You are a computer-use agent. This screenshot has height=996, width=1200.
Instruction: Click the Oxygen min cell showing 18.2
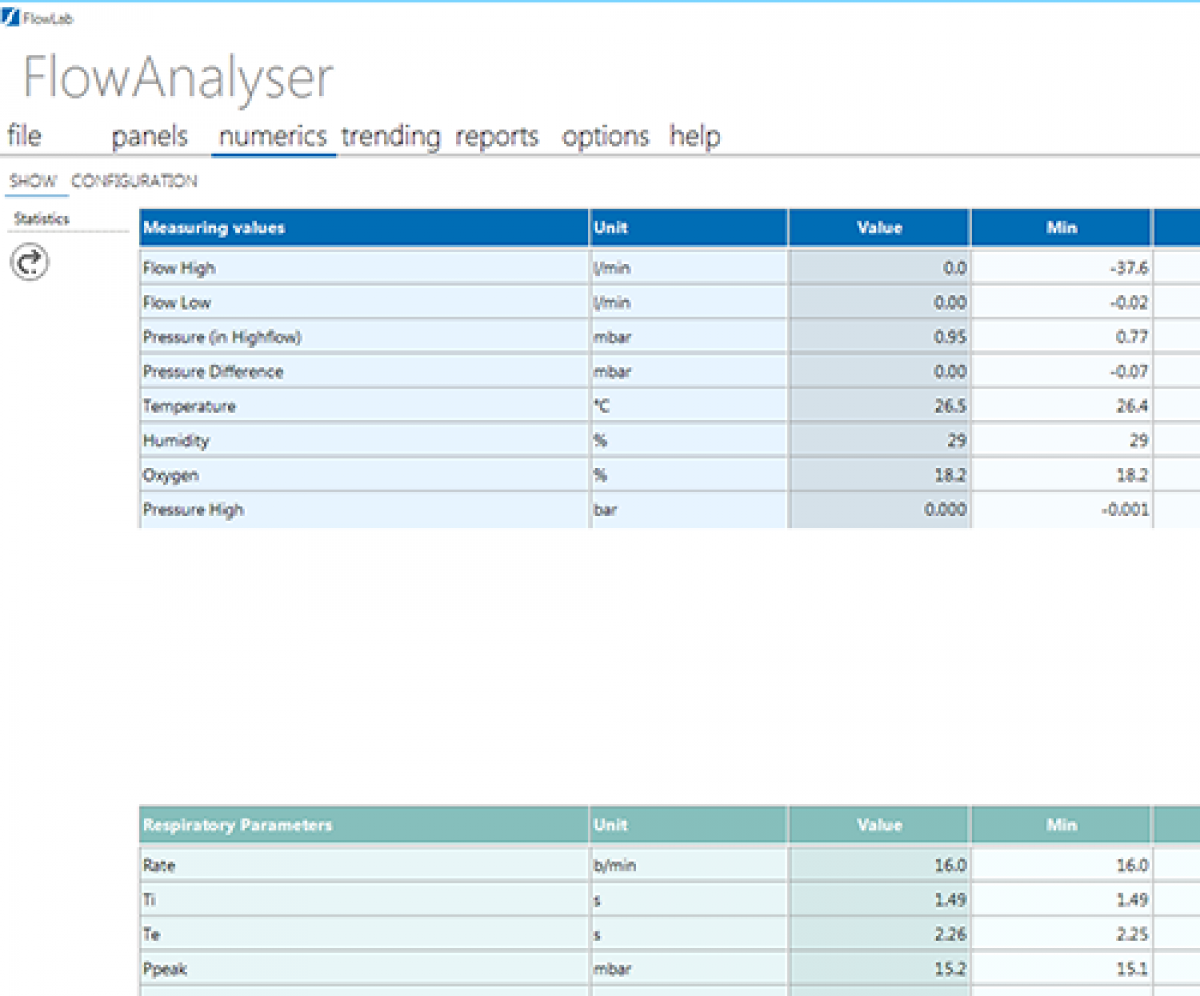1062,475
